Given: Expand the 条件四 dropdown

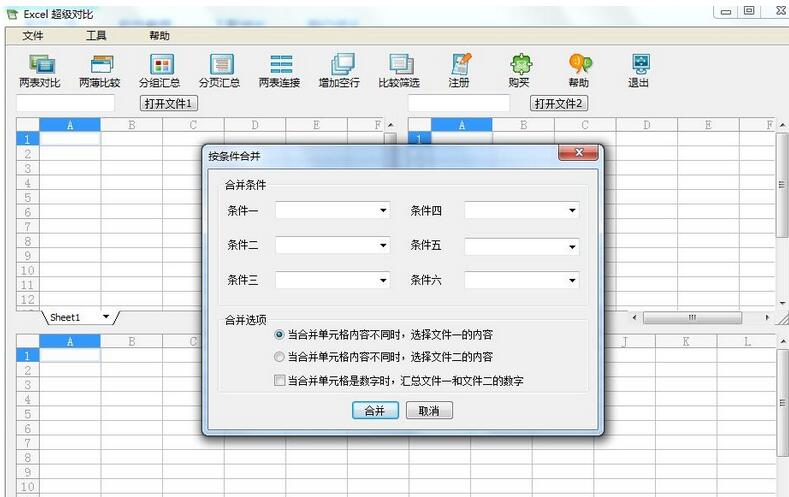Looking at the screenshot, I should pos(572,210).
